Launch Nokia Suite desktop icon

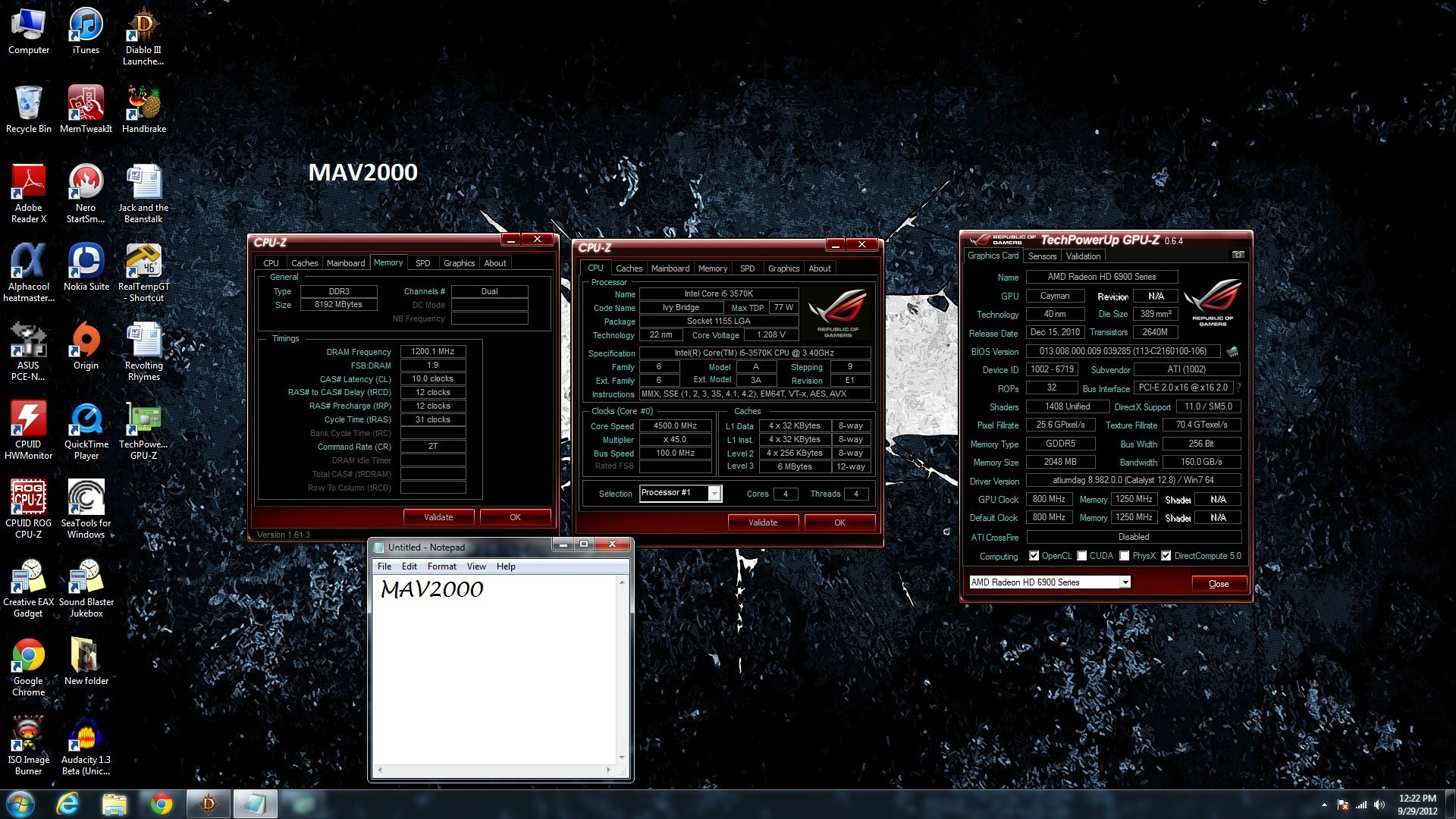86,267
